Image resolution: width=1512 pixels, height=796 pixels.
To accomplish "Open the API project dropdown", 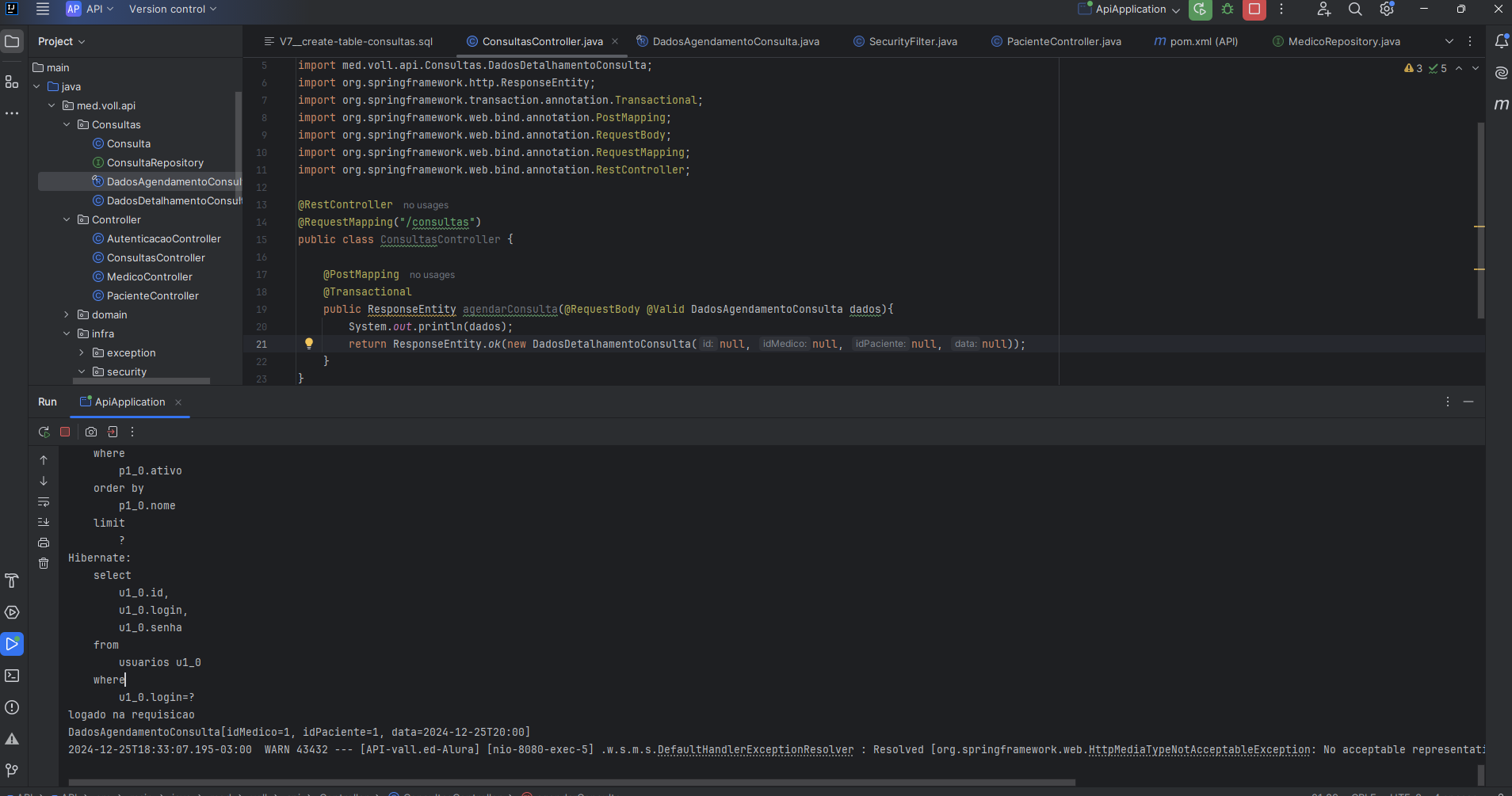I will [90, 9].
